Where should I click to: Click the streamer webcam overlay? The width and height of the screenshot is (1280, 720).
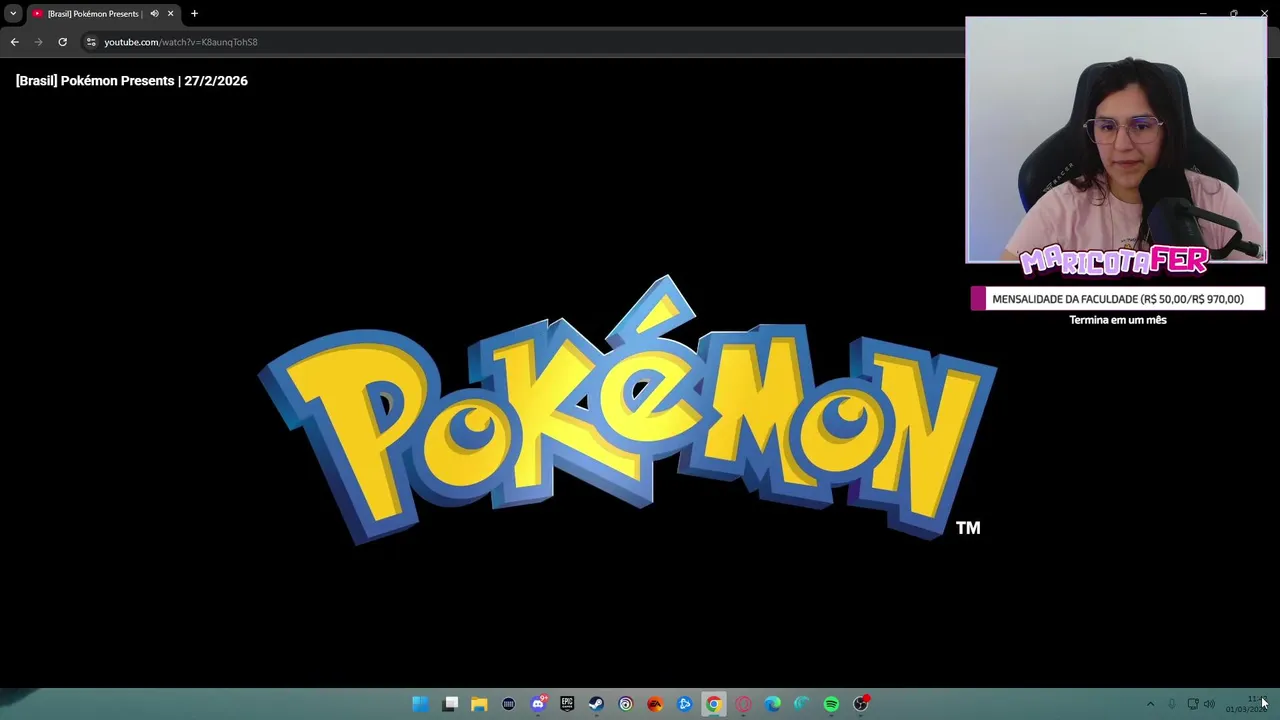(x=1116, y=140)
